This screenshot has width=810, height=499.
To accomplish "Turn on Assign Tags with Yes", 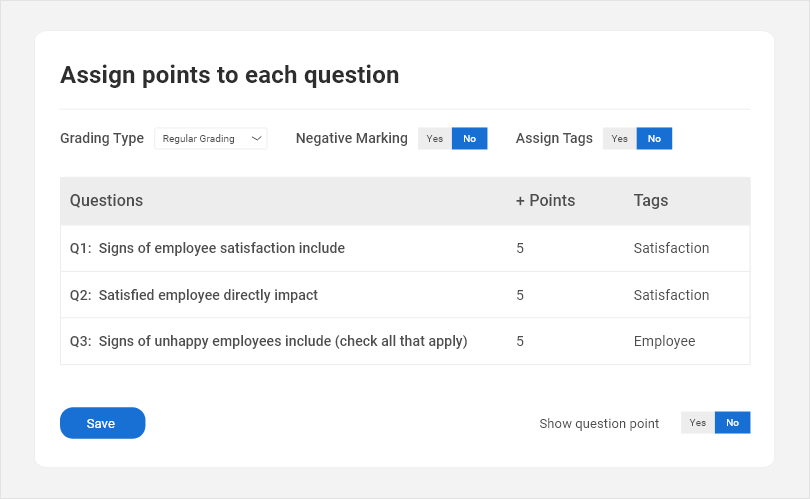I will [x=620, y=139].
